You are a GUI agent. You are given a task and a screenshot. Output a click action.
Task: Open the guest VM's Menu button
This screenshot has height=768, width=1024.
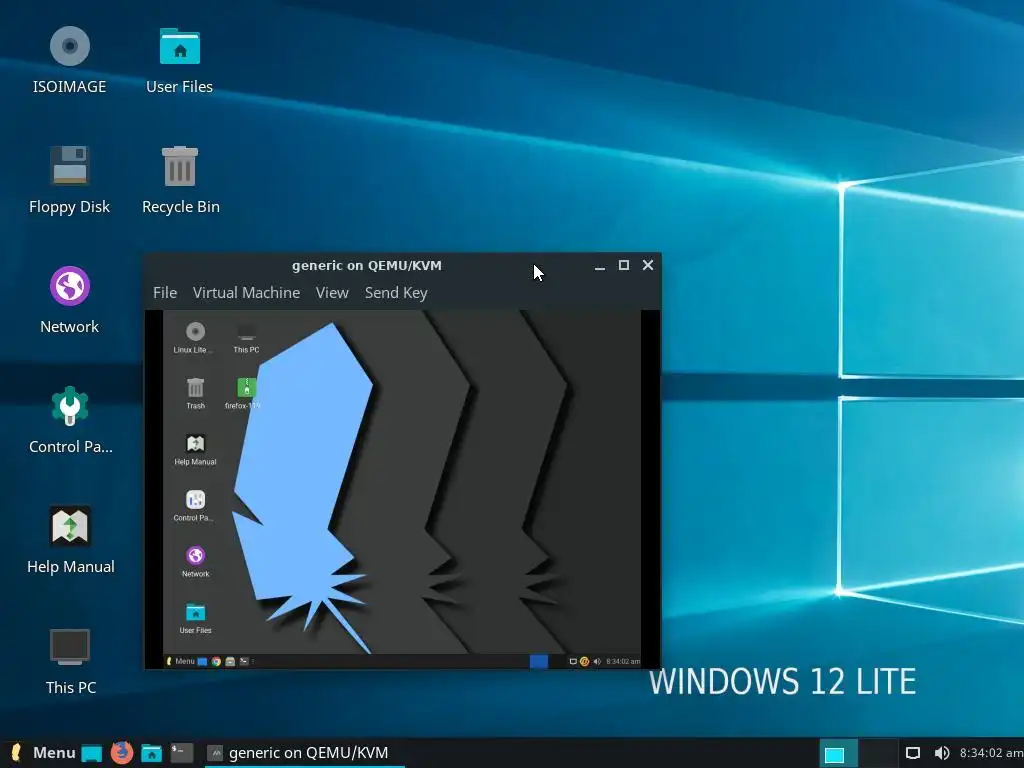pos(180,661)
